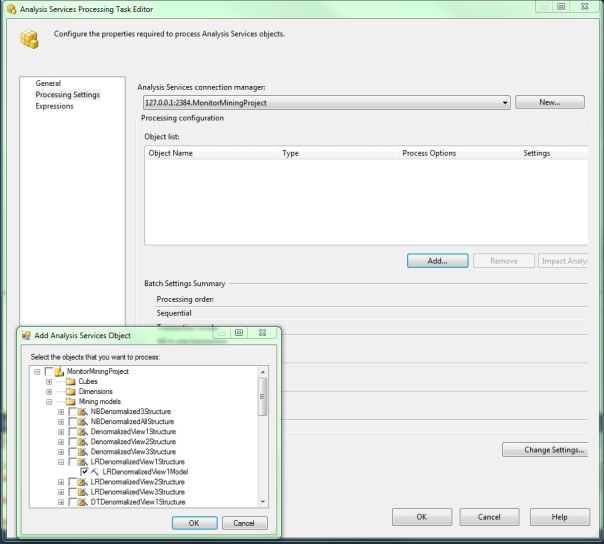The height and width of the screenshot is (544, 604).
Task: Click Help in the Task Editor
Action: (560, 517)
